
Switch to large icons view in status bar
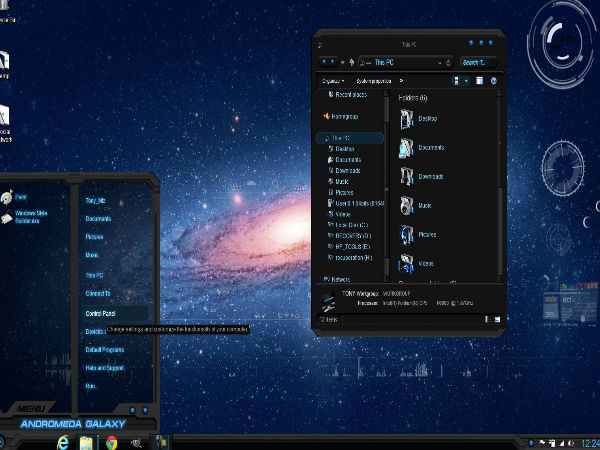pos(497,319)
